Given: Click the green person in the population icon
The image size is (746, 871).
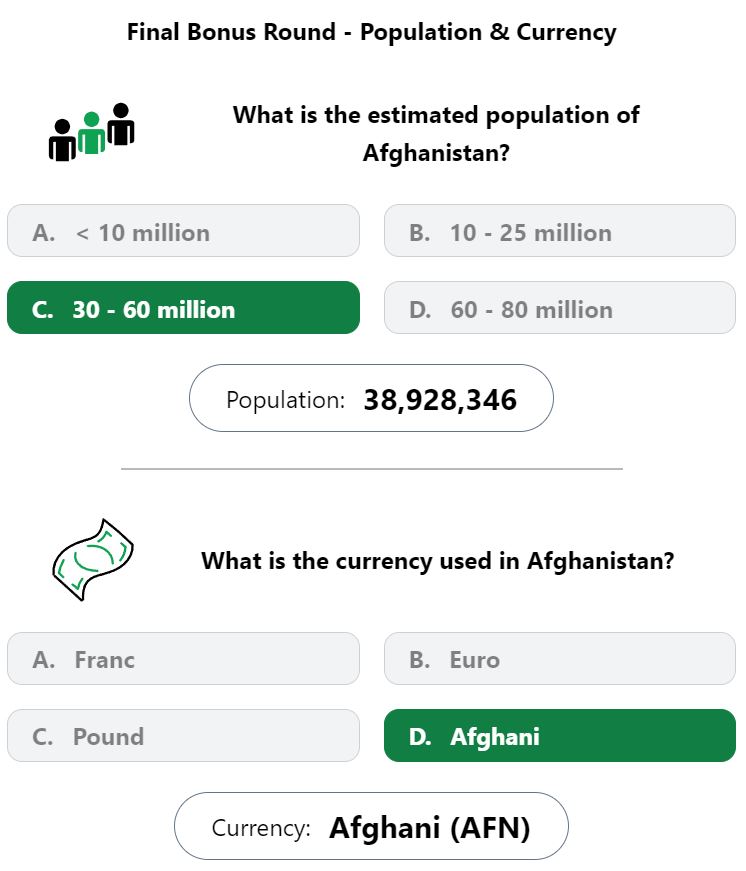Looking at the screenshot, I should tap(91, 133).
